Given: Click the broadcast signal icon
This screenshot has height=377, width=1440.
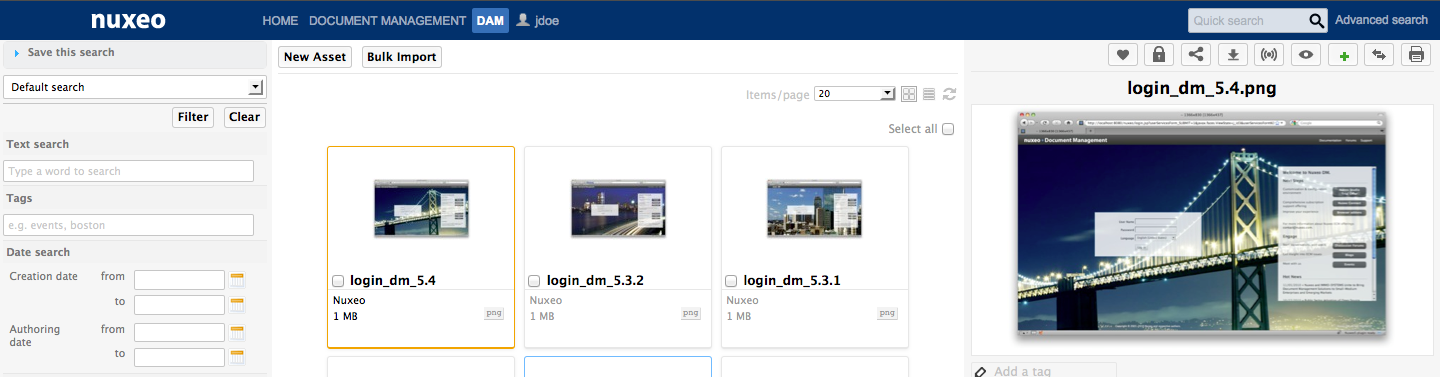Looking at the screenshot, I should pos(1270,55).
